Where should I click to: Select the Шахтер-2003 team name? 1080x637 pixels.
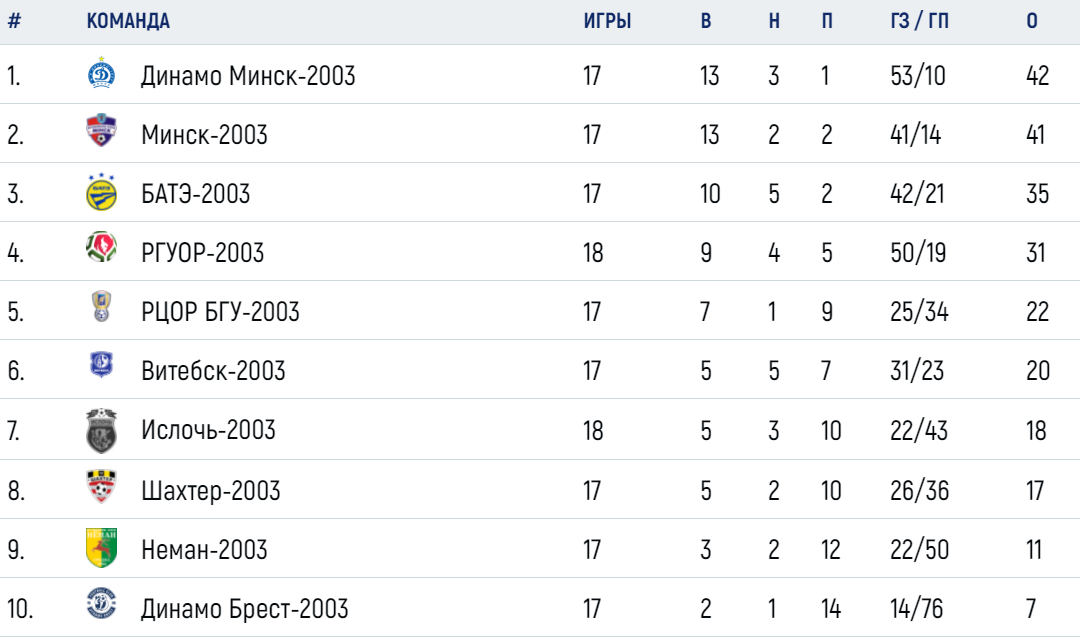211,491
